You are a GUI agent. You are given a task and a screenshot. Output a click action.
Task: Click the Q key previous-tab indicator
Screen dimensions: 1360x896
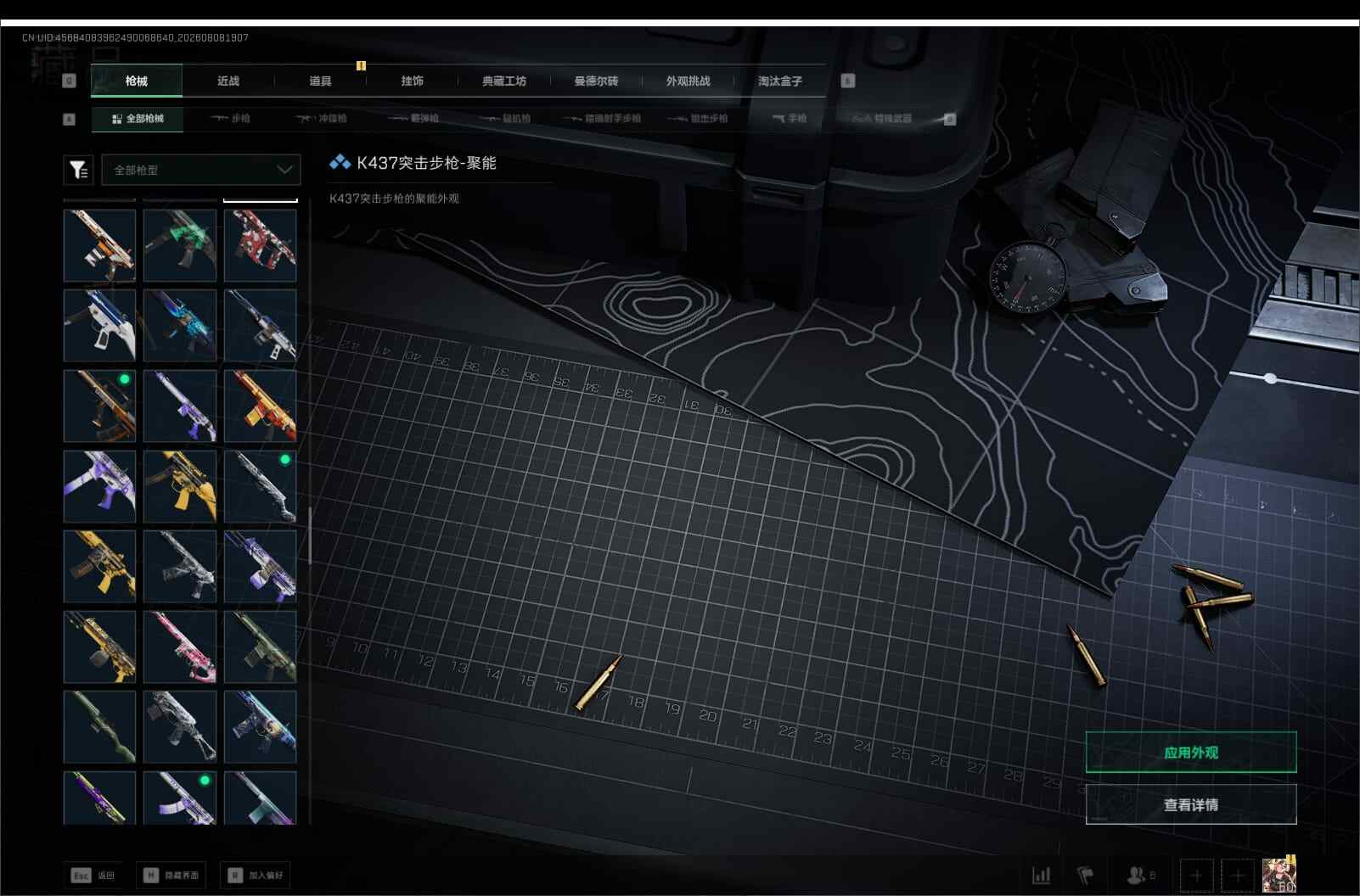tap(70, 81)
